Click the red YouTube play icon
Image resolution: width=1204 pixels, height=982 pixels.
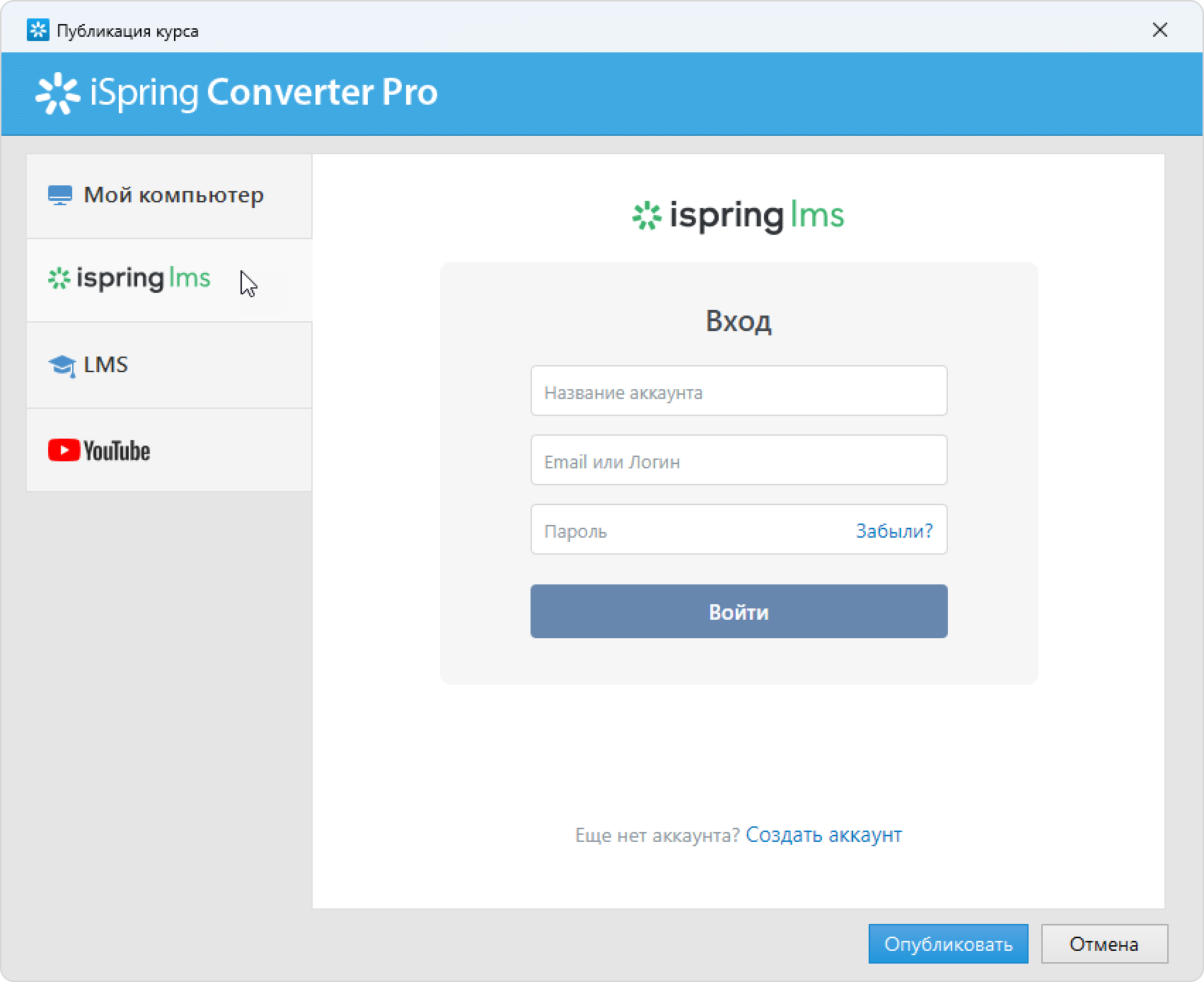(64, 450)
